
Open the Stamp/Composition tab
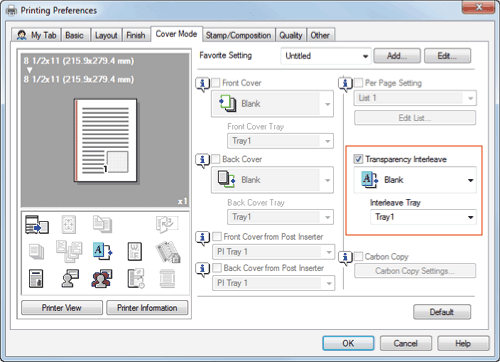[238, 35]
